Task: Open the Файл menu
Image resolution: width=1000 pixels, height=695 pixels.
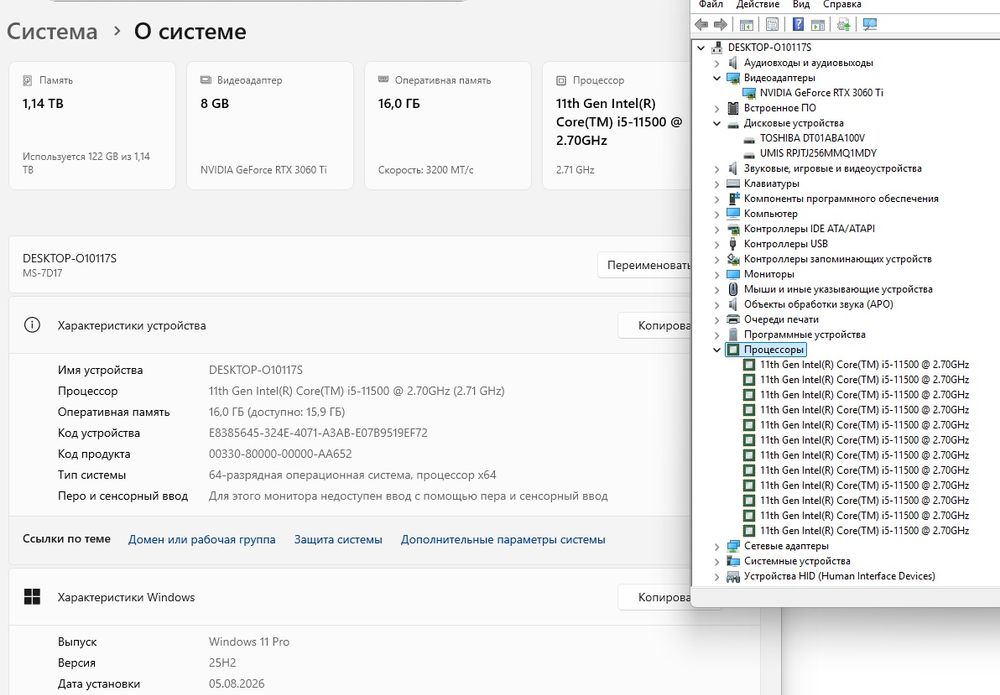Action: tap(710, 4)
